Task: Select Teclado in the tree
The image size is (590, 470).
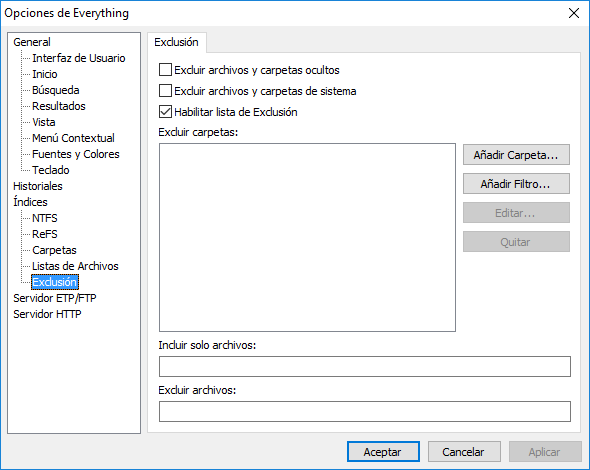Action: coord(51,170)
